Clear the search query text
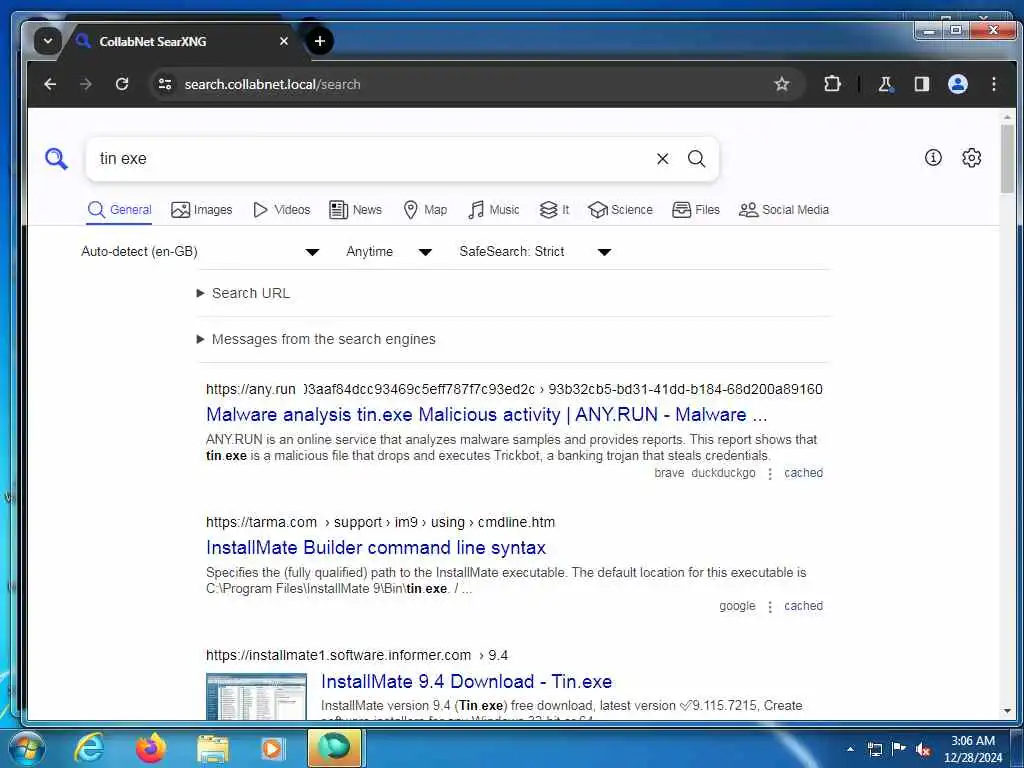The width and height of the screenshot is (1024, 768). point(662,159)
